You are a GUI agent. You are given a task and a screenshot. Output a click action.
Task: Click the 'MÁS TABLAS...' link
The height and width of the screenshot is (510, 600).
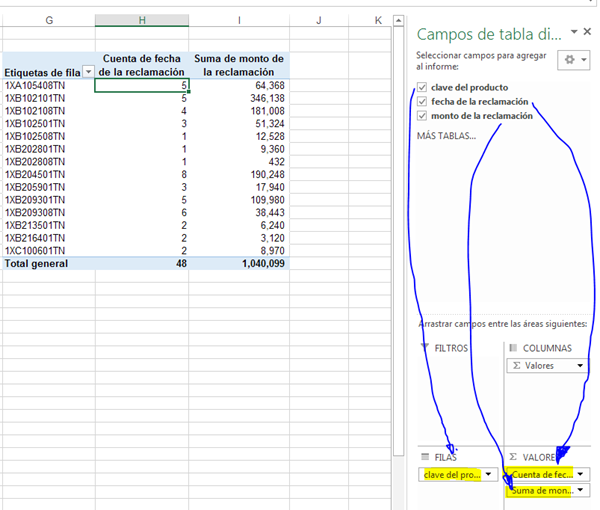pyautogui.click(x=446, y=136)
